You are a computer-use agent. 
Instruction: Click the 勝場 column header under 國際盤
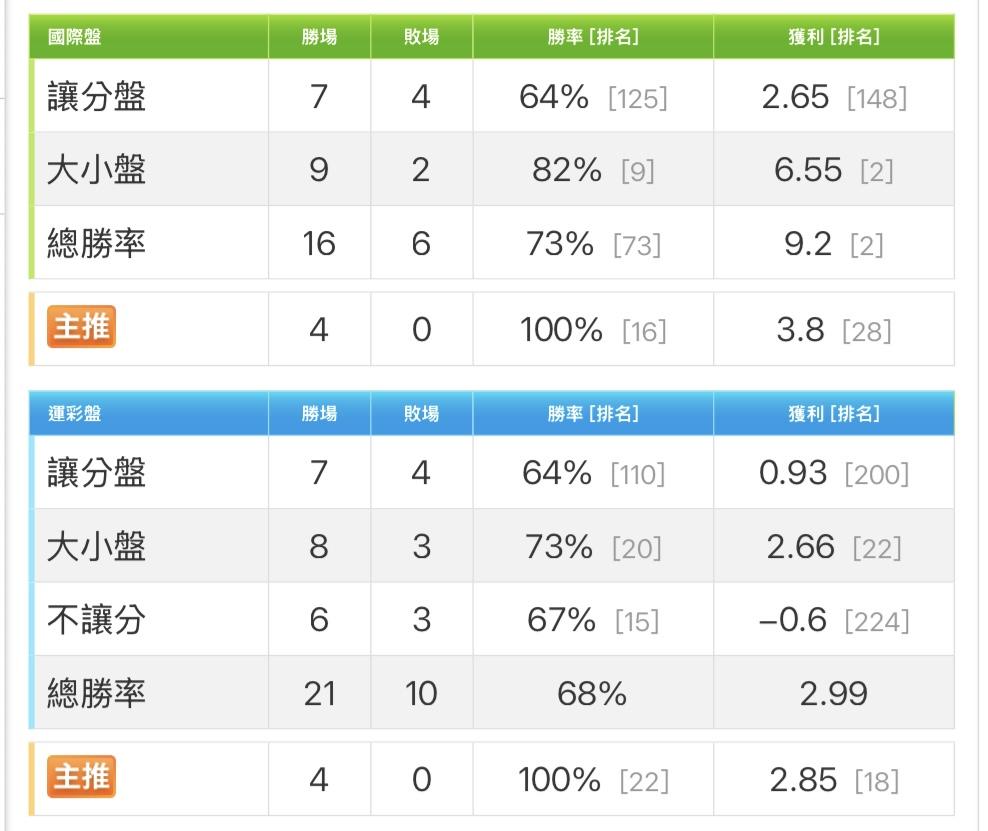pos(319,38)
